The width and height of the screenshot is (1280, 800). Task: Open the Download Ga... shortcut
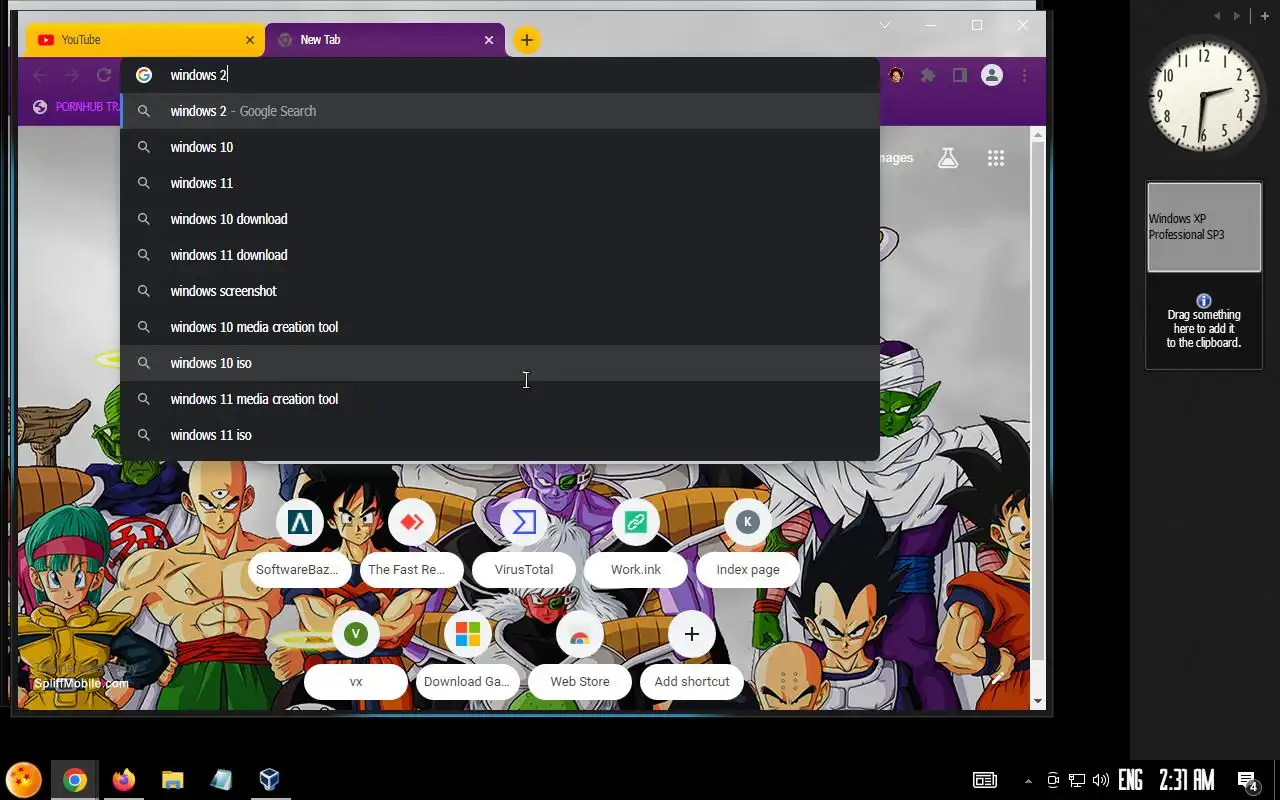pos(468,657)
